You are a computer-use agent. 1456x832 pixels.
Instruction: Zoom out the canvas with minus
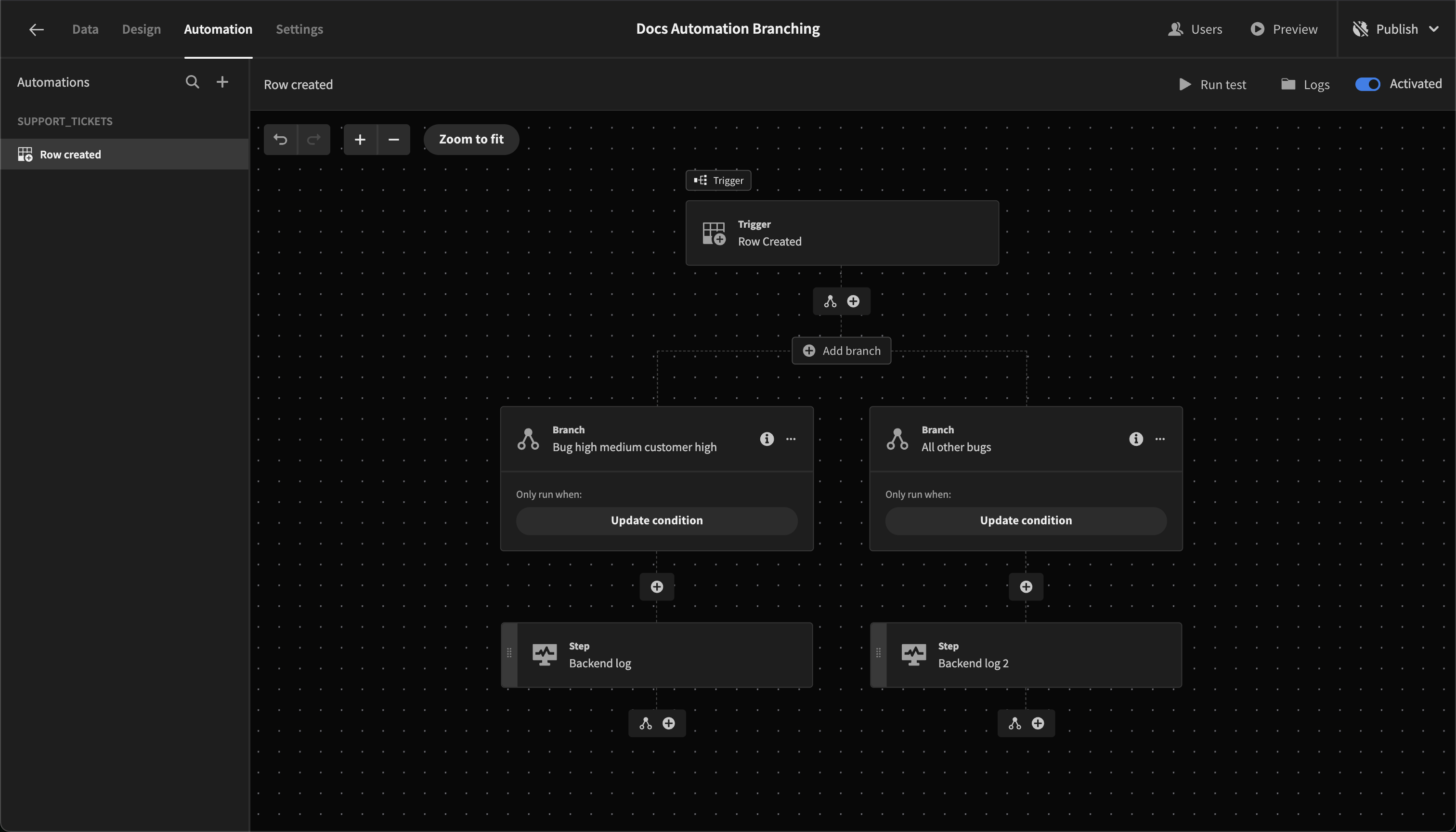[x=394, y=140]
